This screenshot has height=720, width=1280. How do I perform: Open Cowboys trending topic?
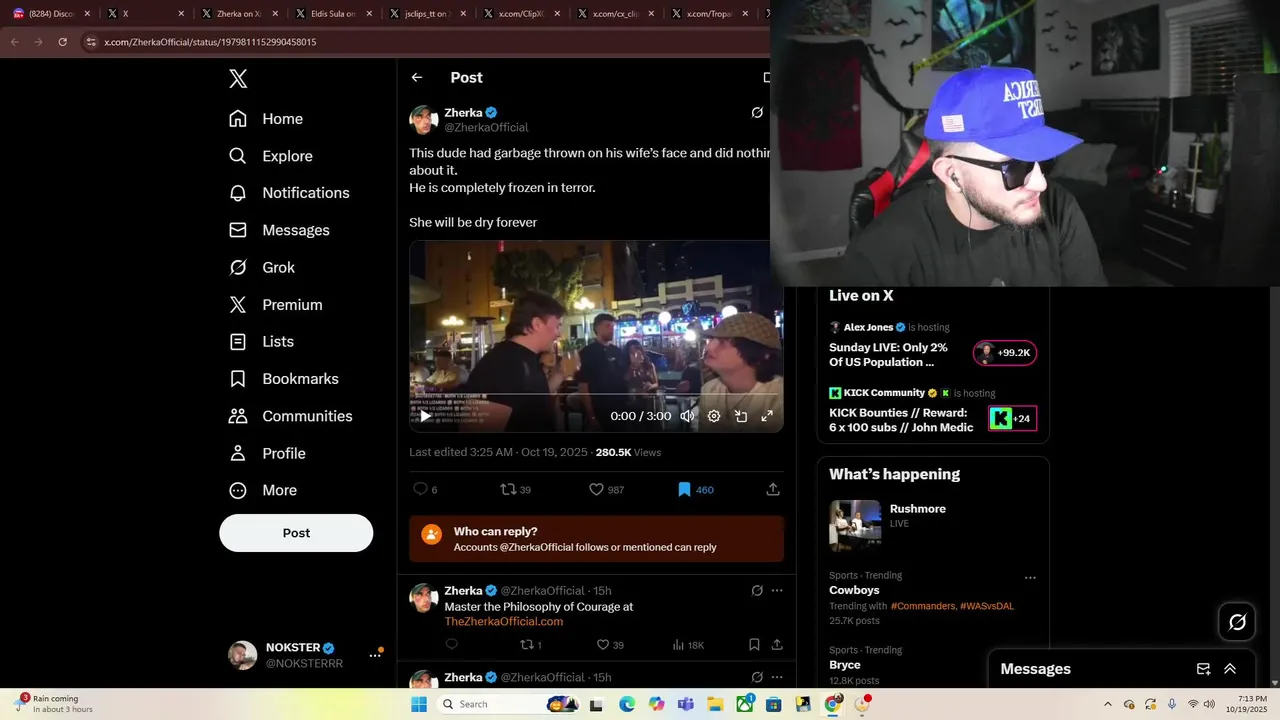pyautogui.click(x=854, y=590)
